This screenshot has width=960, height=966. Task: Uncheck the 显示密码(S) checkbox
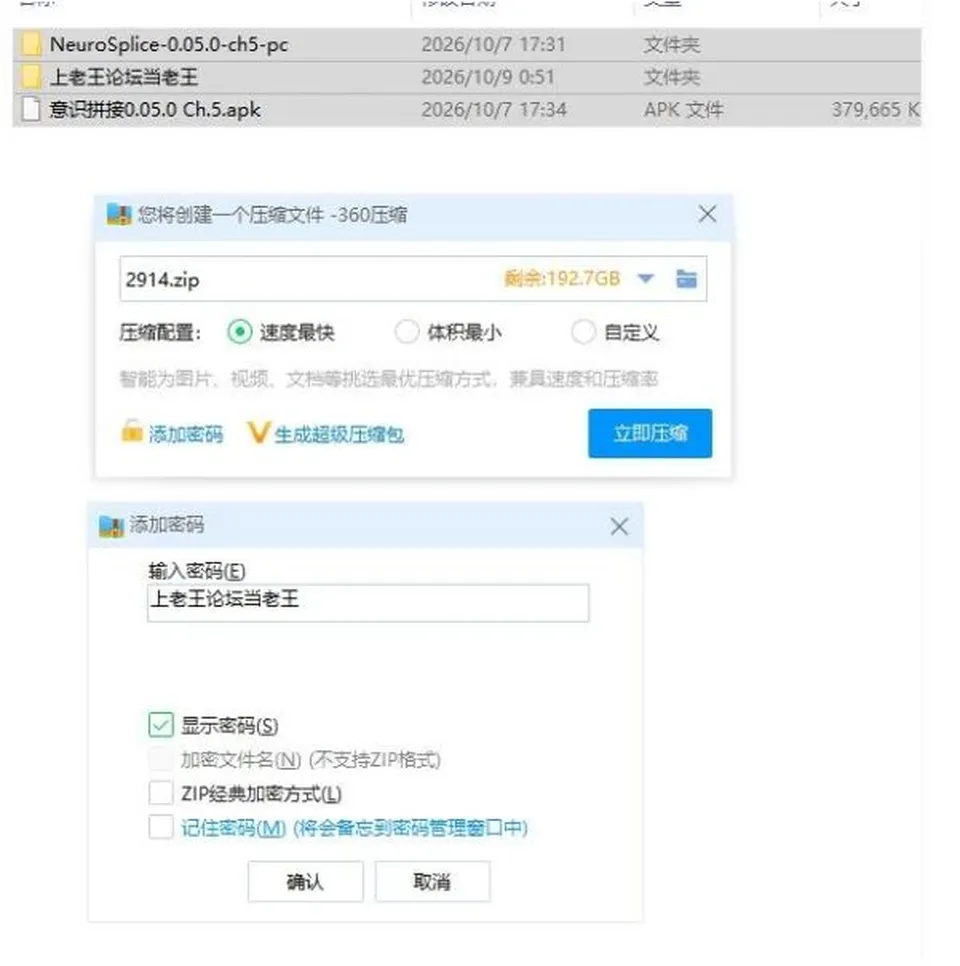click(x=161, y=725)
